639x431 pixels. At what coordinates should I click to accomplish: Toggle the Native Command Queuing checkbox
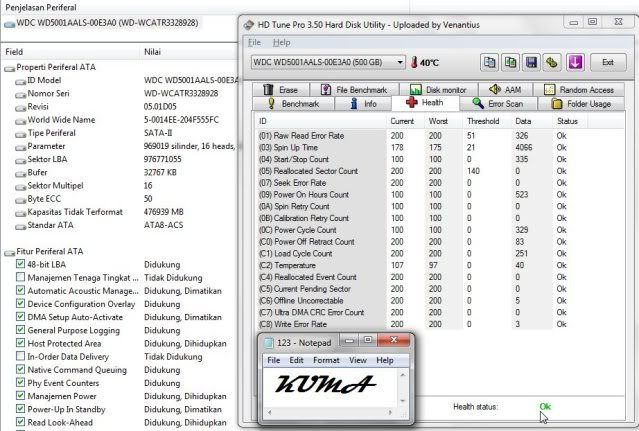(x=20, y=369)
